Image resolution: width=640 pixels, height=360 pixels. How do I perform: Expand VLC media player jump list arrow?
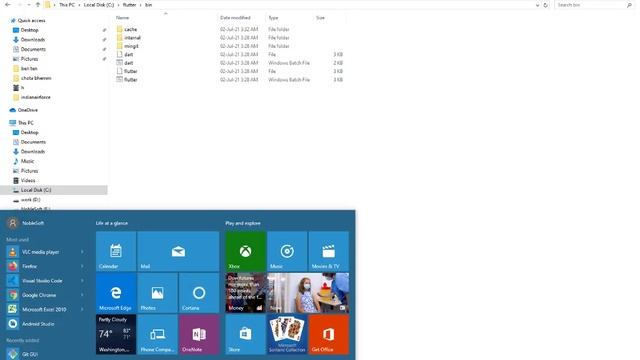82,252
